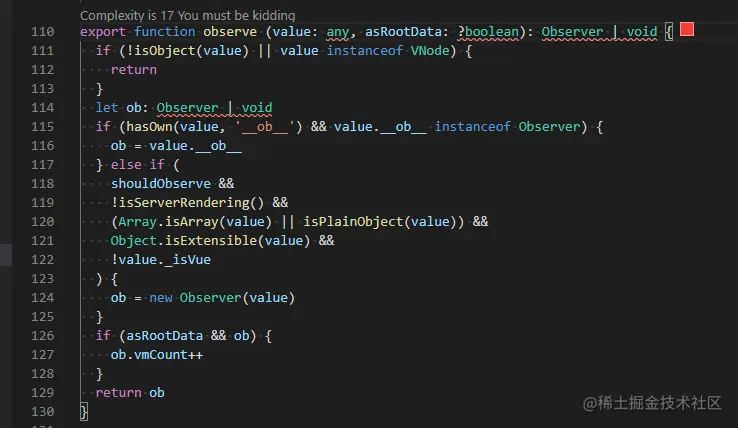Place cursor on 'export' keyword
The height and width of the screenshot is (428, 738).
[103, 32]
